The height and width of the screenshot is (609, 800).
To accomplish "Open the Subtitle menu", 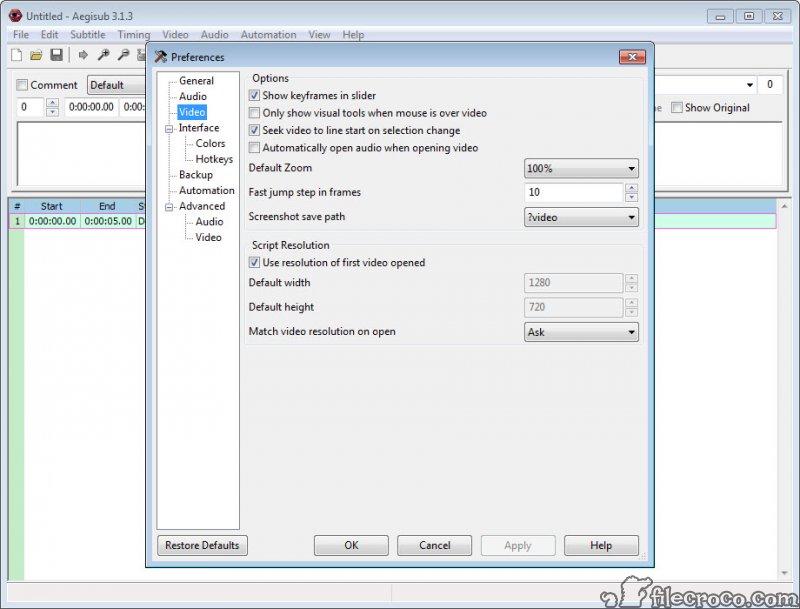I will coord(88,35).
